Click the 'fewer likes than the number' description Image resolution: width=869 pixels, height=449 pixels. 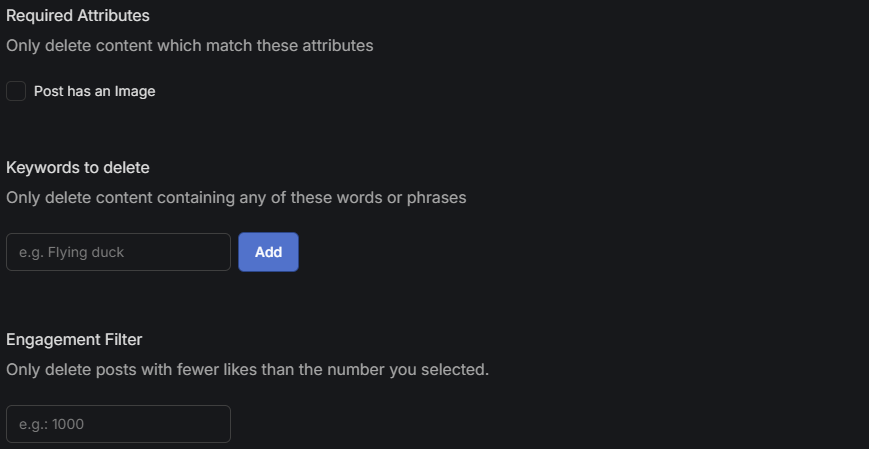pyautogui.click(x=247, y=369)
